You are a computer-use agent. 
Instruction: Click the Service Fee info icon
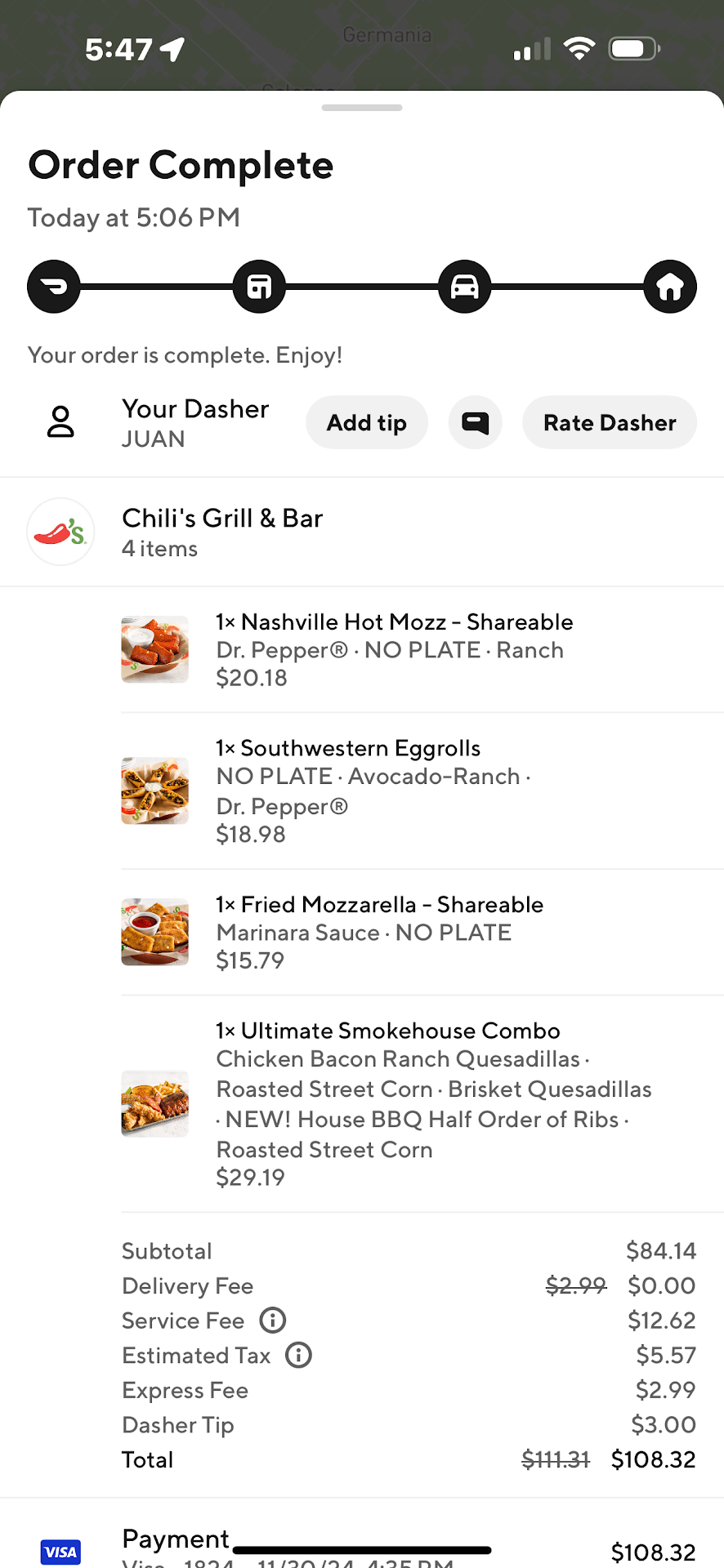[x=273, y=1320]
